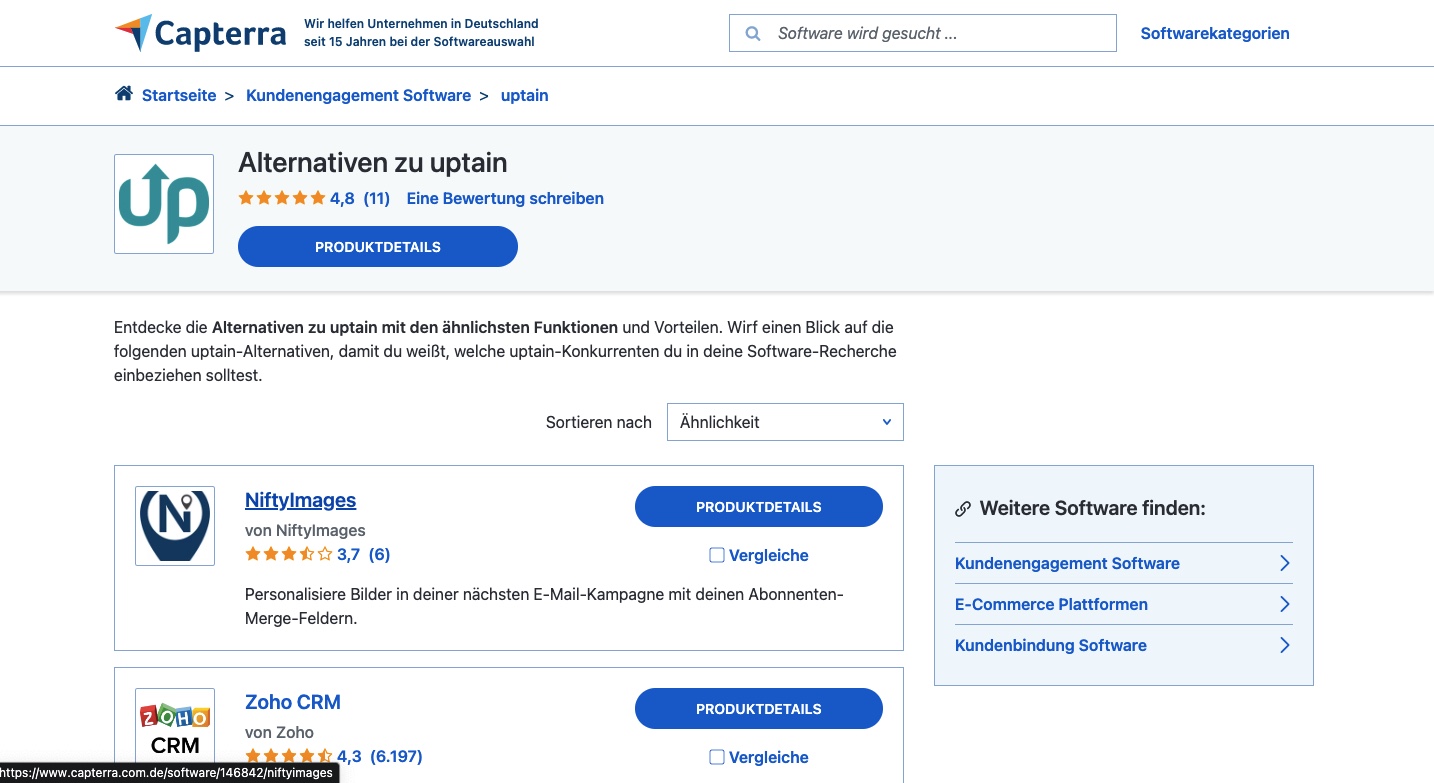This screenshot has width=1434, height=783.
Task: Open the NiftyImages logo thumbnail
Action: tap(175, 526)
